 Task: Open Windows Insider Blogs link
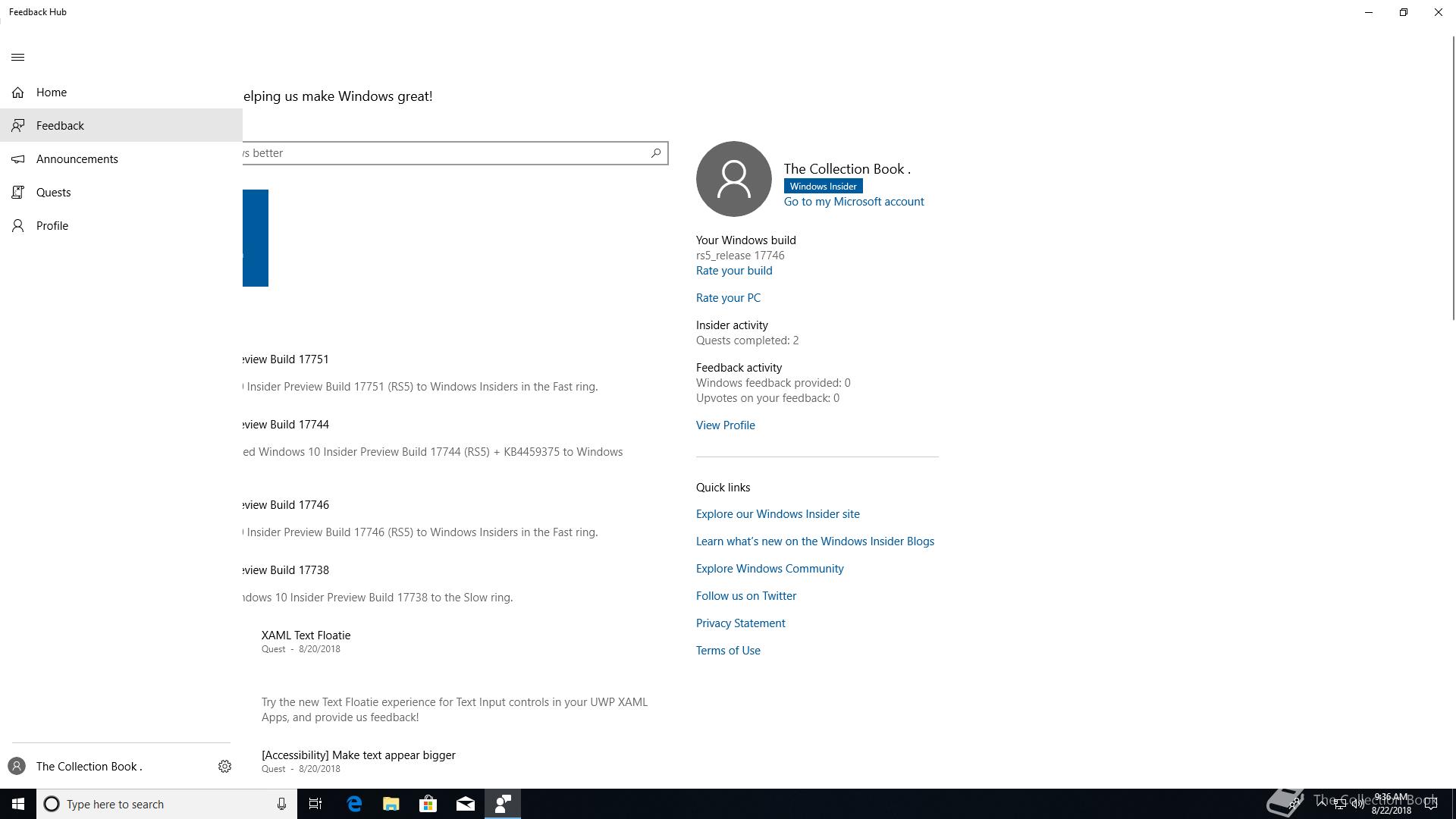pyautogui.click(x=815, y=541)
